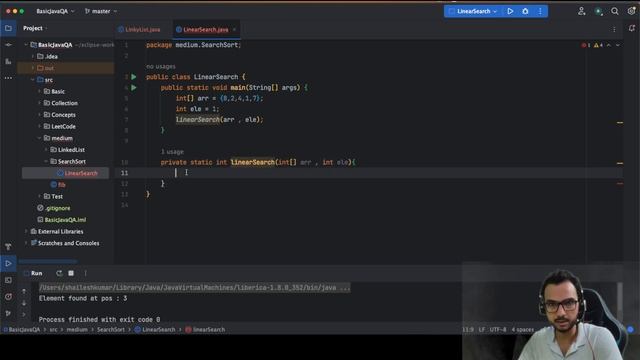Open the UTF-8 encoding selector

pyautogui.click(x=498, y=330)
